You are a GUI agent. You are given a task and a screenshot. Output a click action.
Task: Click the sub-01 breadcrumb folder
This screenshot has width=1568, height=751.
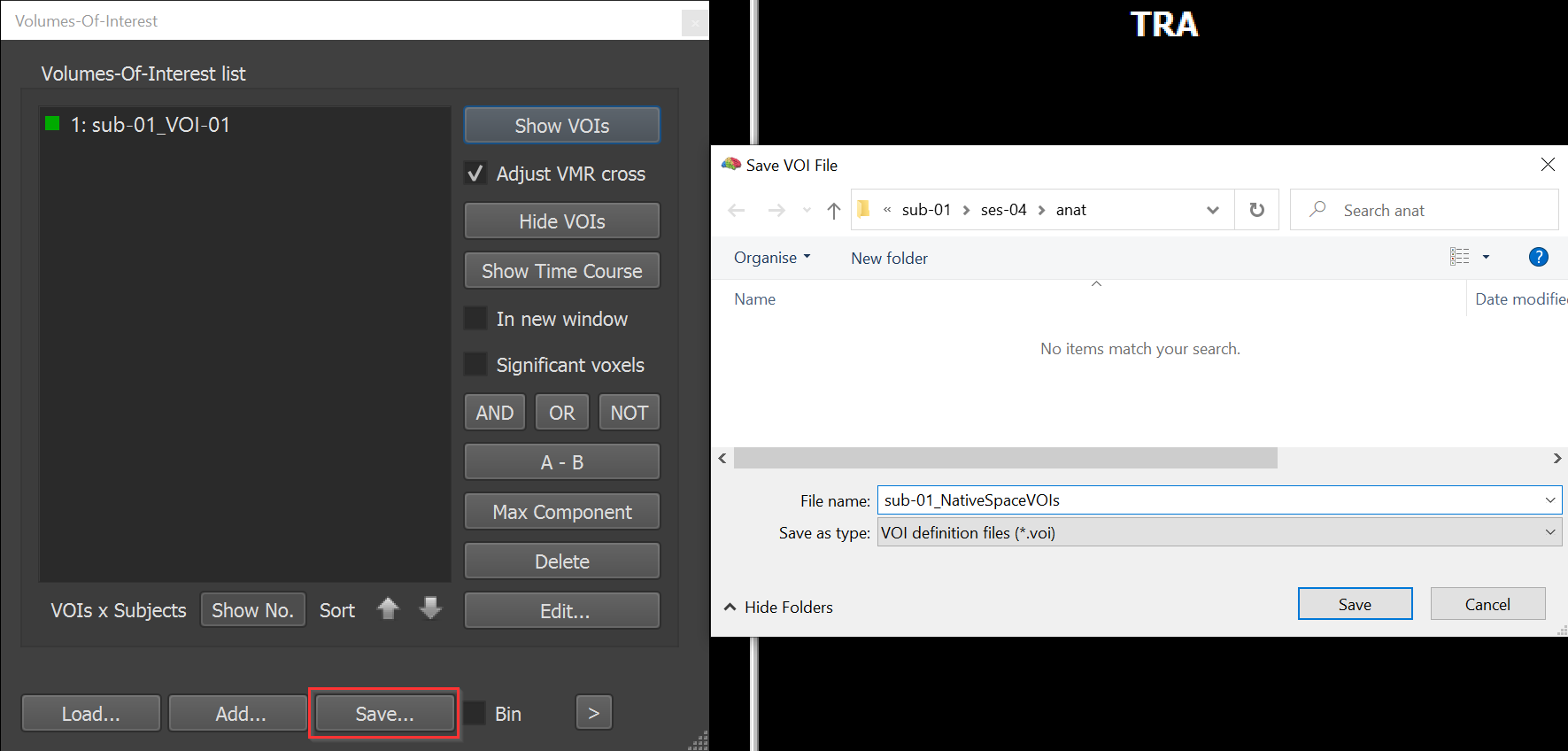(x=926, y=210)
